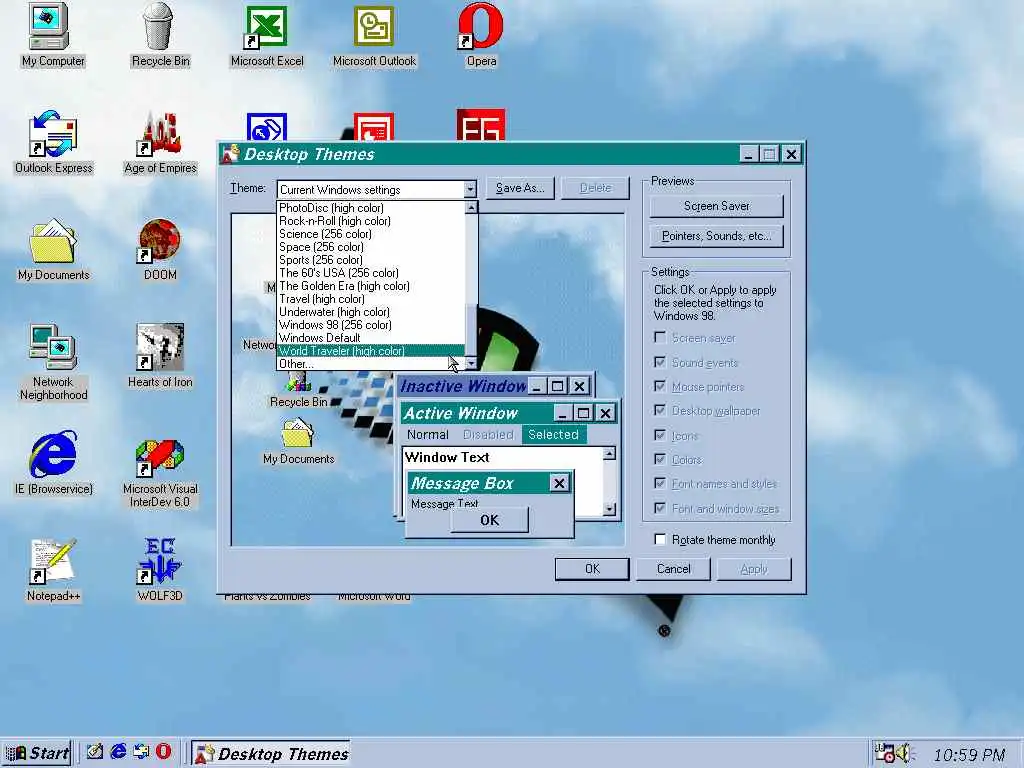Select Travel (high color) theme

tap(370, 299)
